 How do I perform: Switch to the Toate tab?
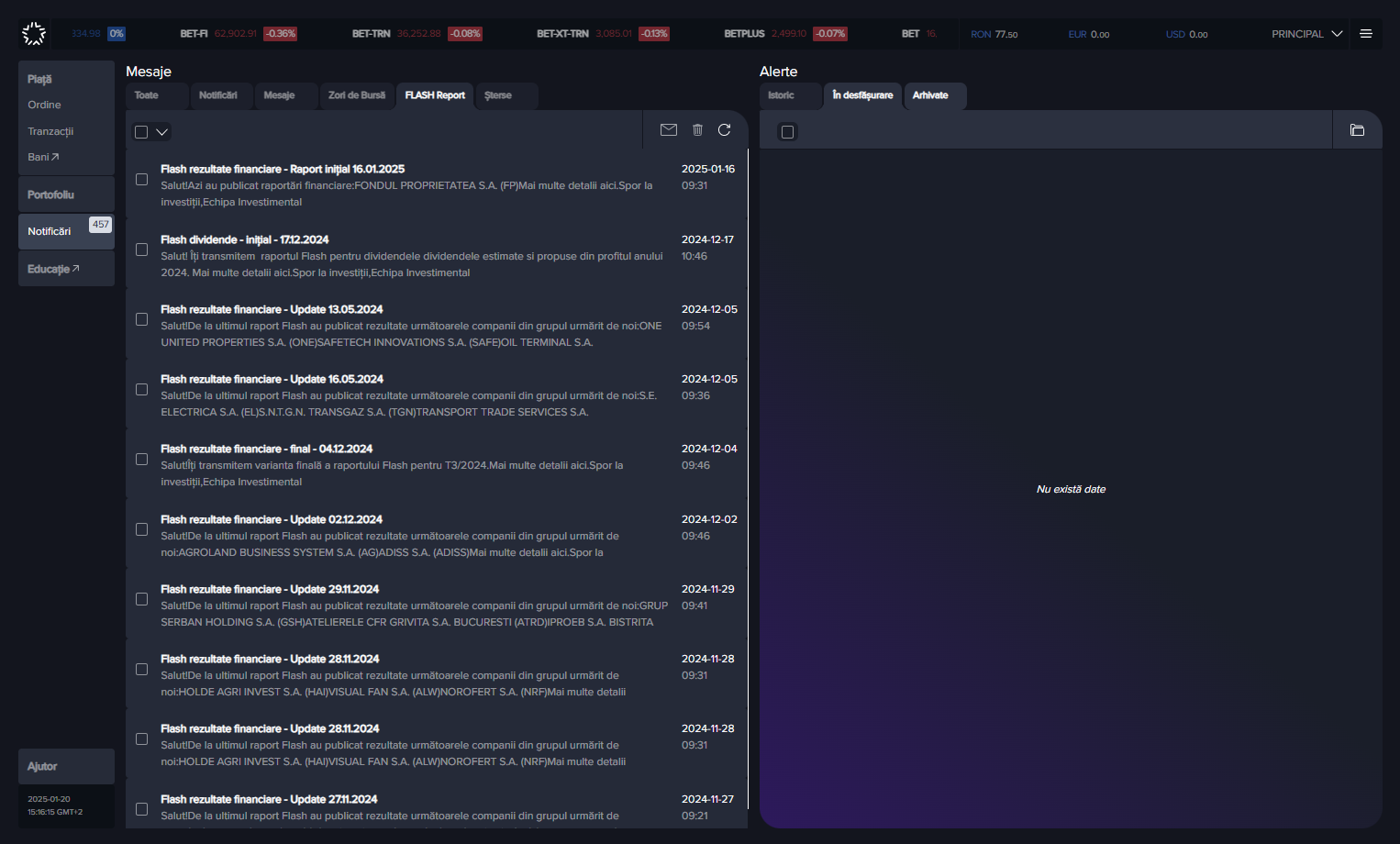[157, 95]
